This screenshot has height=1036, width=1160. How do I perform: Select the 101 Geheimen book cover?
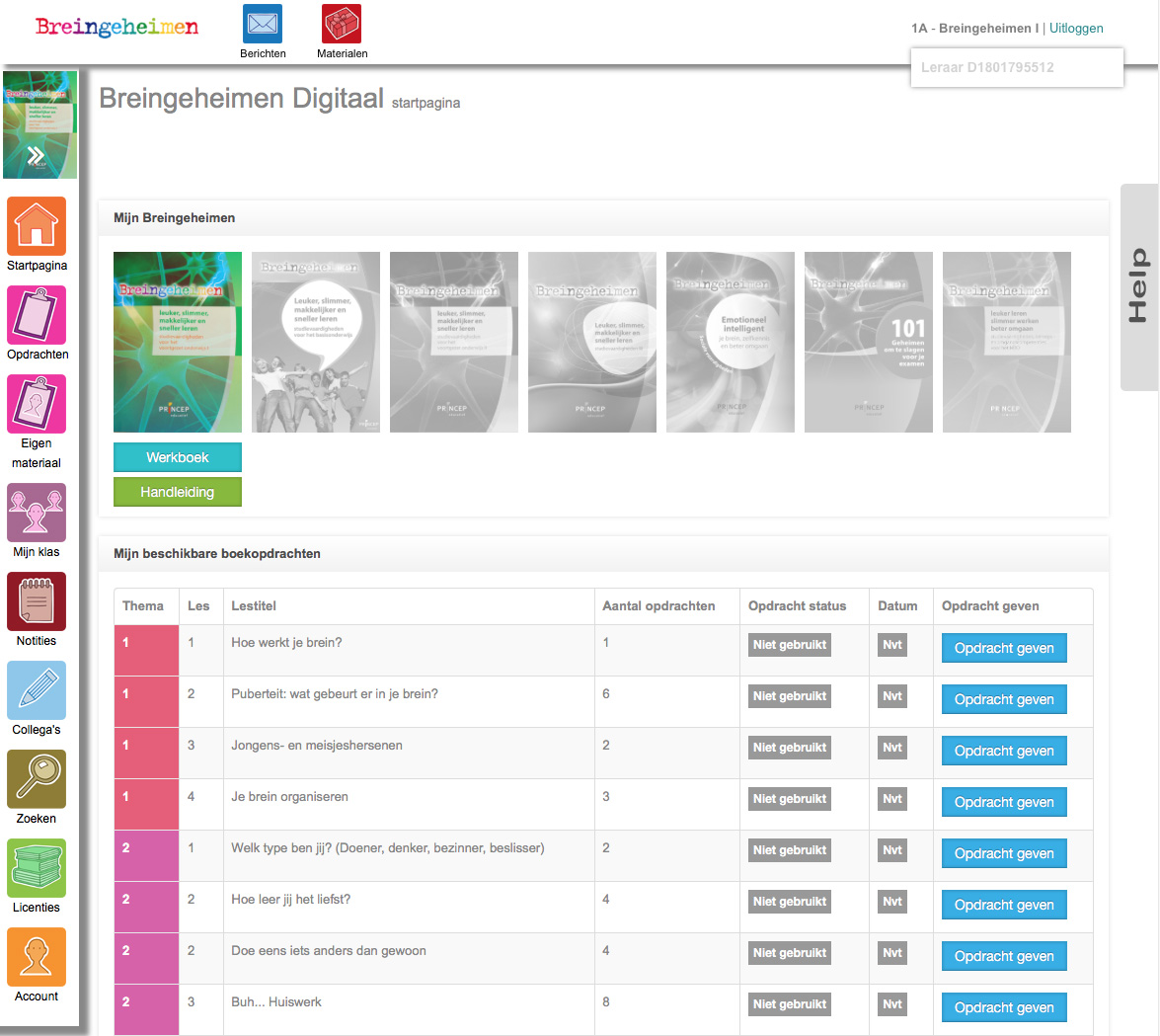coord(869,342)
